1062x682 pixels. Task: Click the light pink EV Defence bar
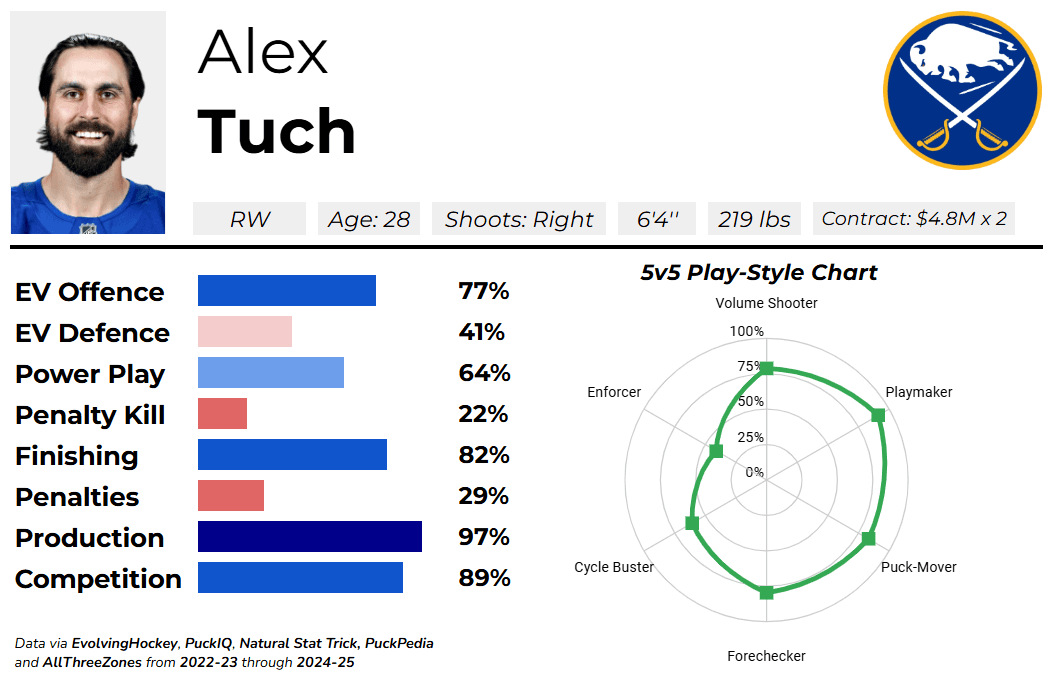tap(244, 332)
